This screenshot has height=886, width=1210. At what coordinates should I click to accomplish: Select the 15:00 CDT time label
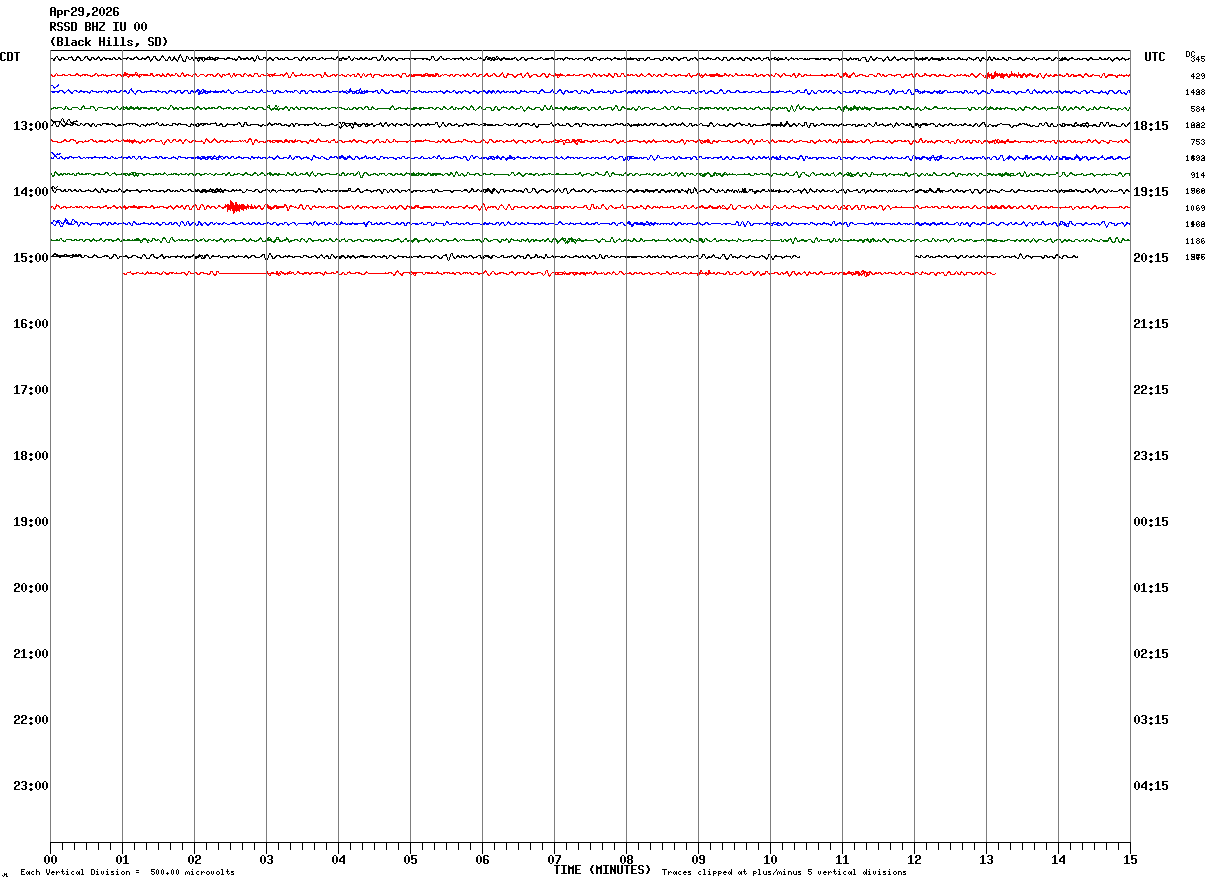click(x=31, y=258)
